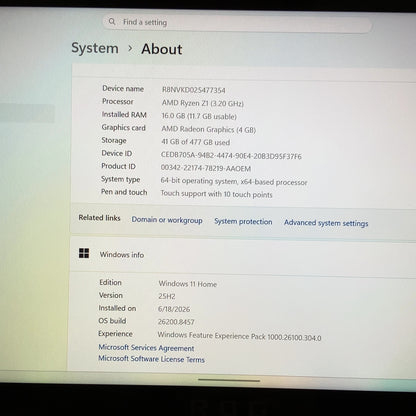The image size is (416, 416).
Task: Click the breadcrumb chevron between System and About
Action: click(130, 49)
